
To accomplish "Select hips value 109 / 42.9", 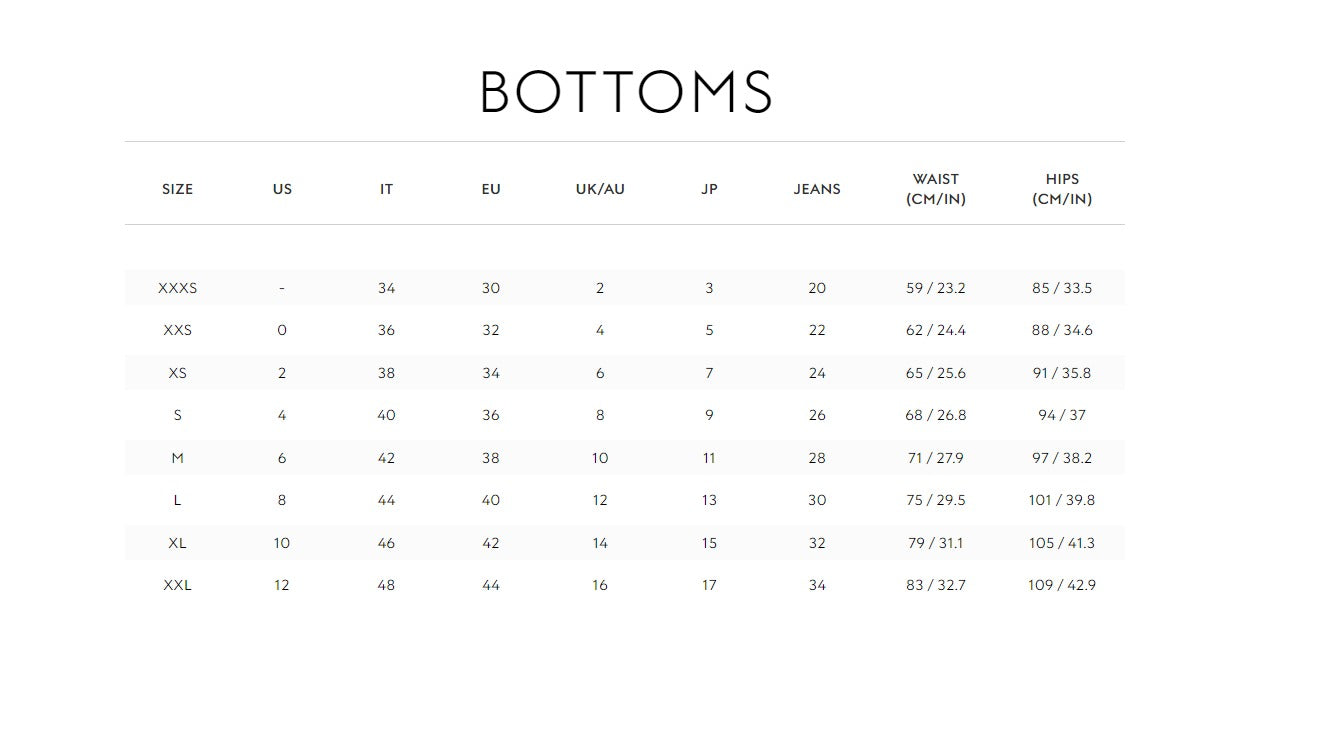I will pyautogui.click(x=1062, y=585).
